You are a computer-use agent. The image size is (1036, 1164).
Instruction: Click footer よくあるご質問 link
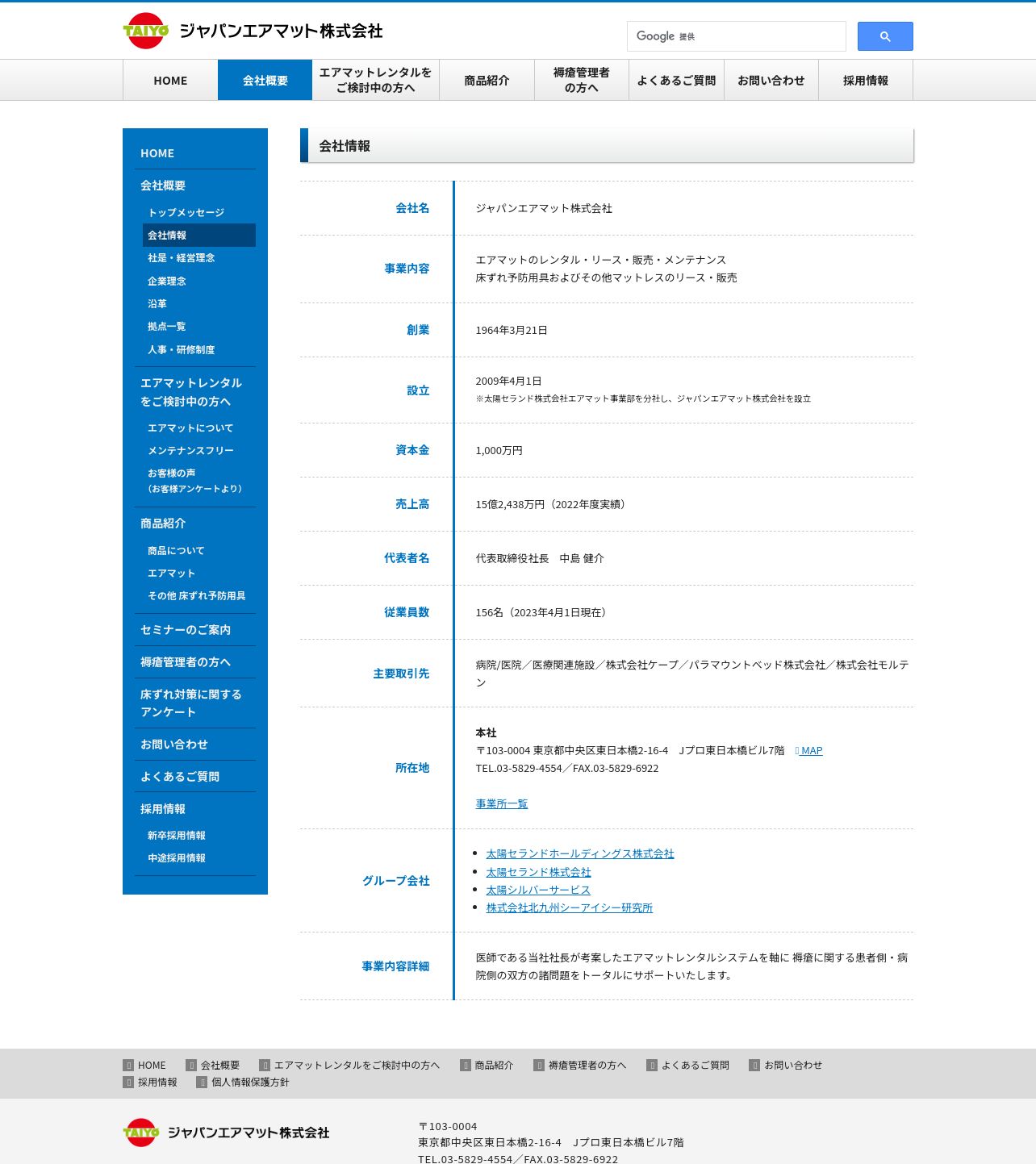point(687,1066)
